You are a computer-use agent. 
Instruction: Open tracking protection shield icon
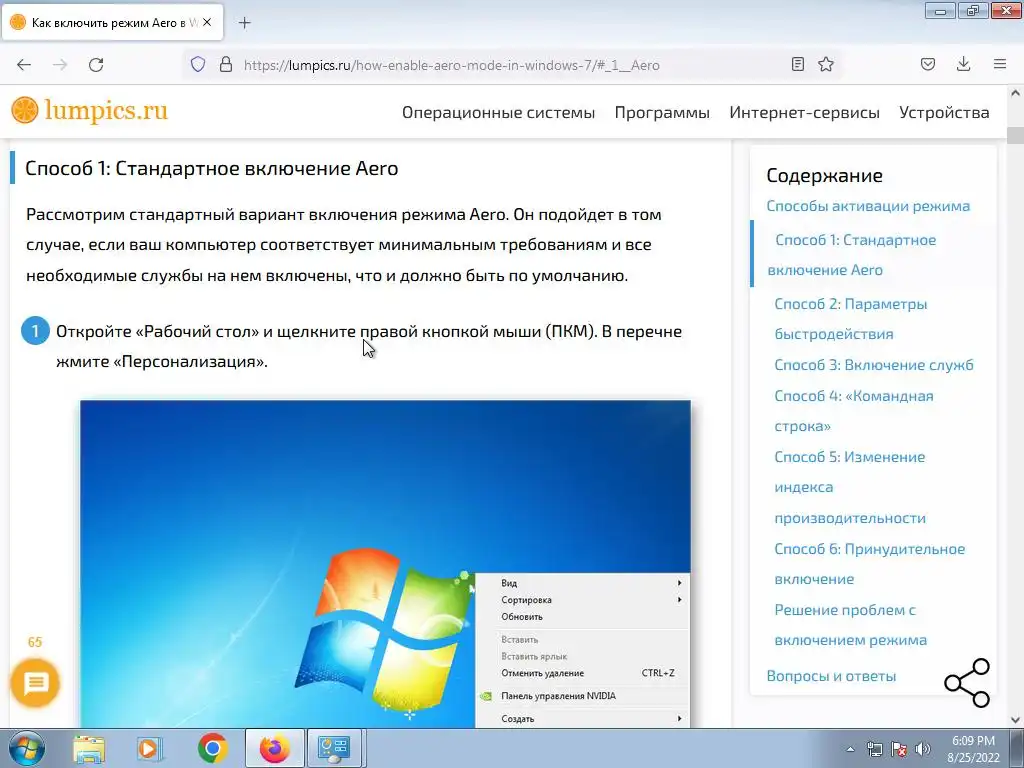198,65
